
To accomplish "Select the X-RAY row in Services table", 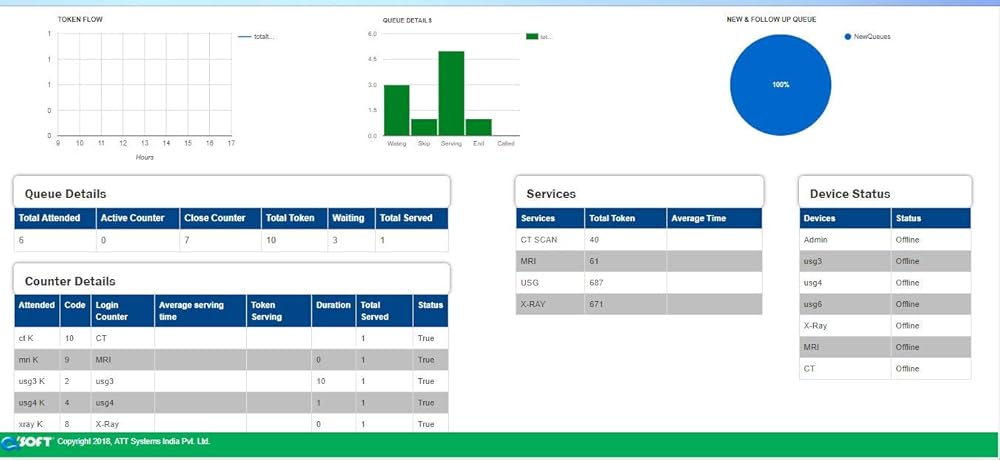I will (x=638, y=304).
